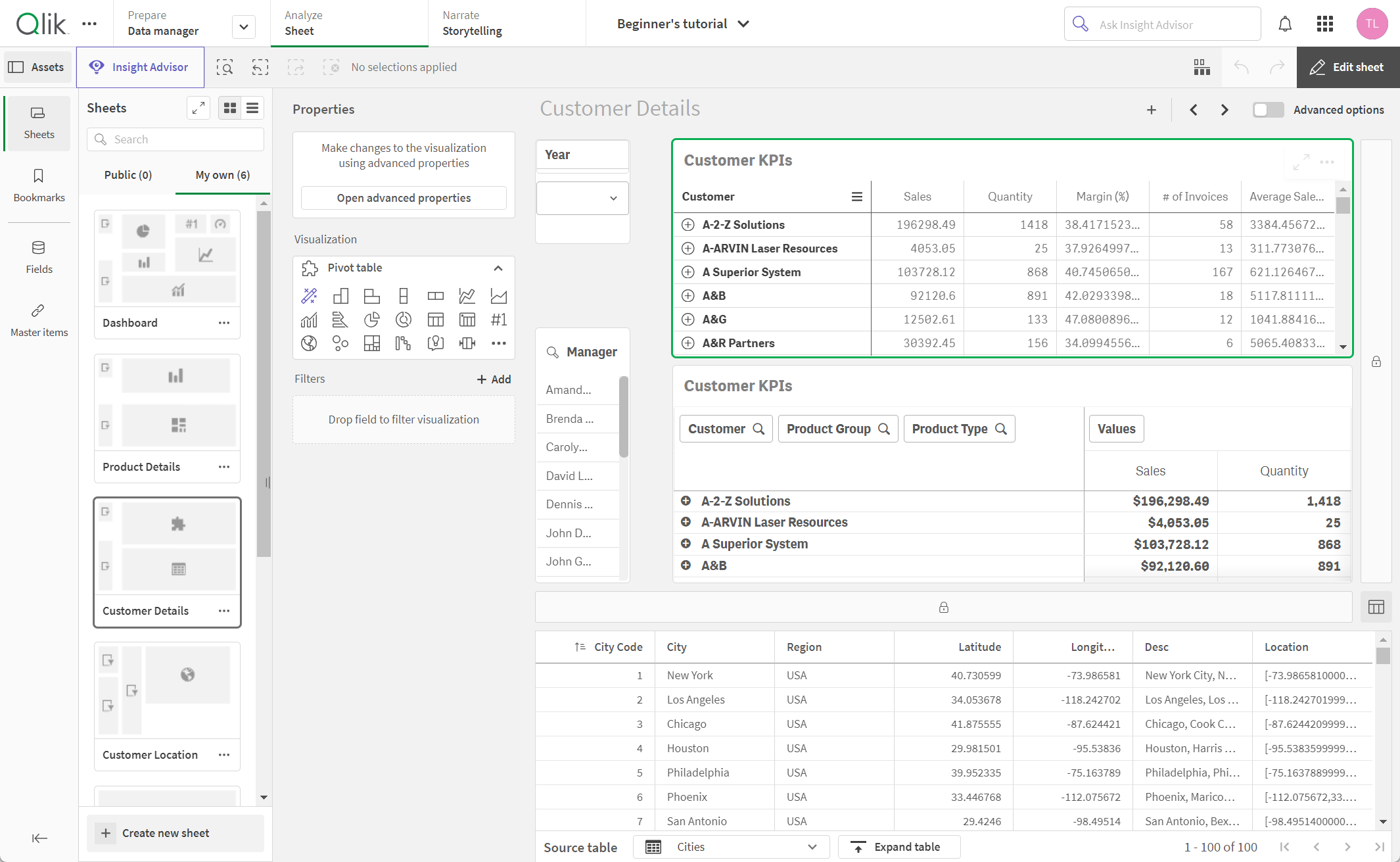Click the line chart icon in visualization panel
This screenshot has height=862, width=1400.
click(x=465, y=296)
